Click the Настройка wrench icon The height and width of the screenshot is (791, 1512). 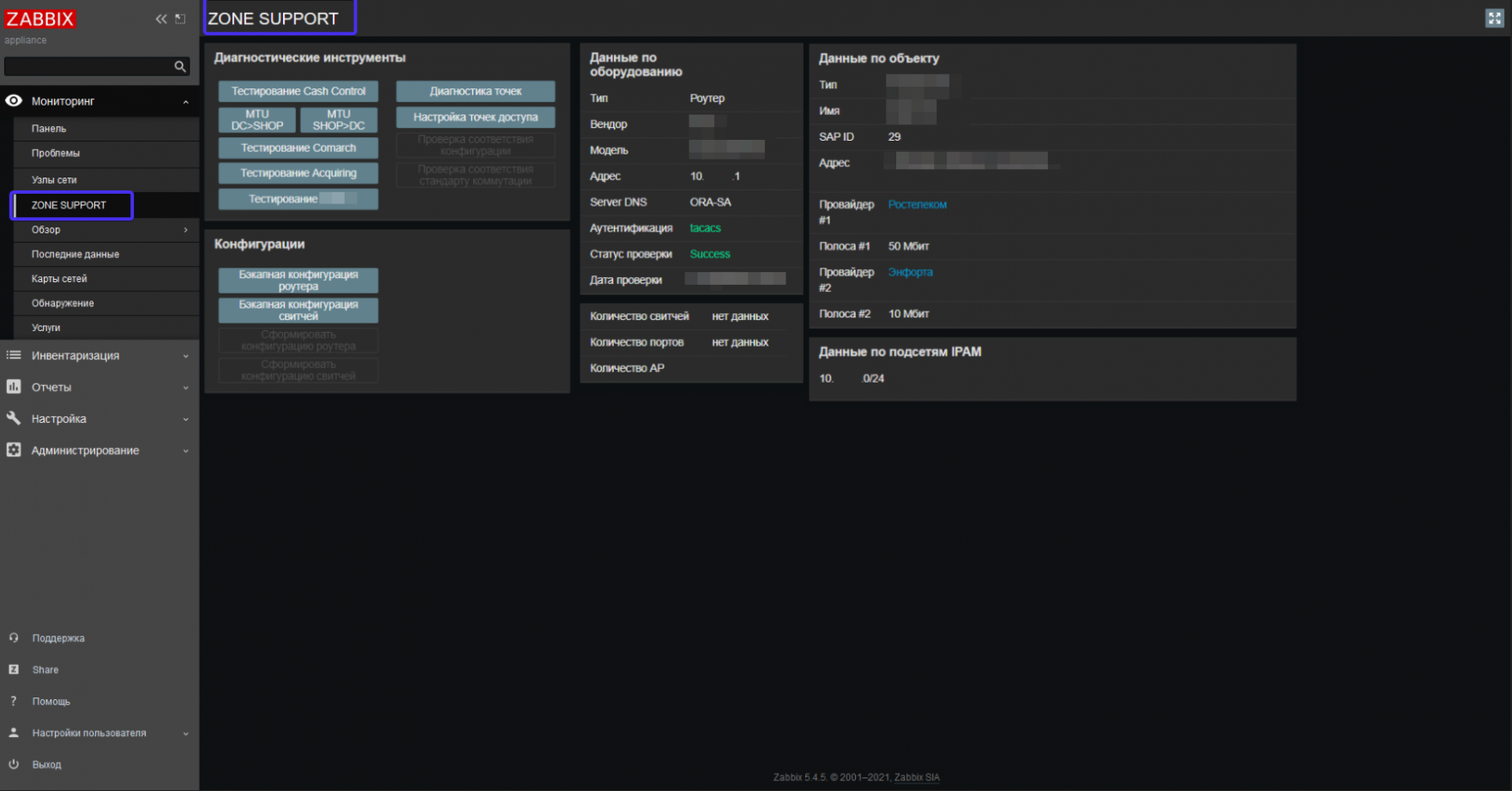tap(13, 419)
